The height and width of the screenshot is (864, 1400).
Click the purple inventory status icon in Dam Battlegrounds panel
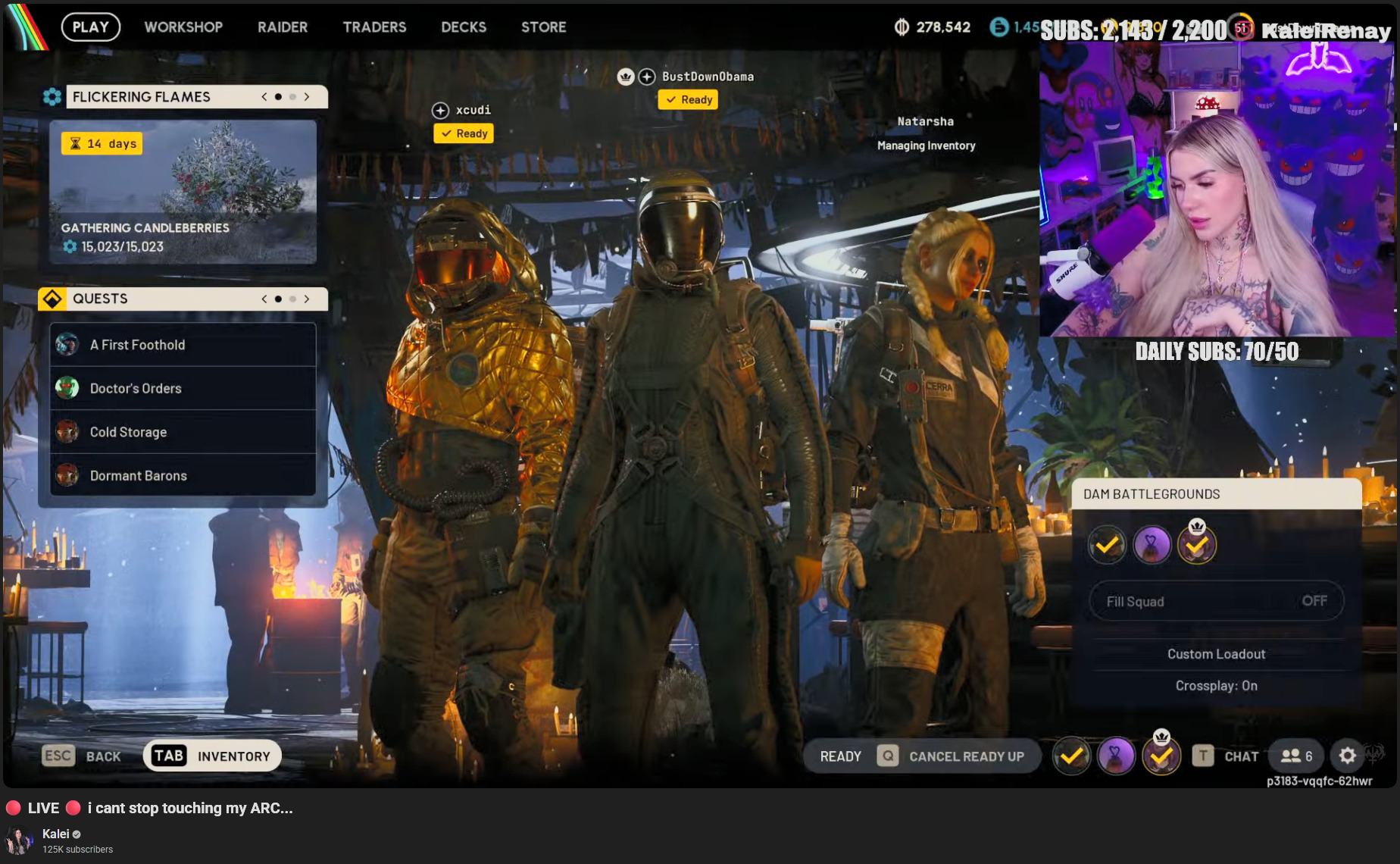1152,544
